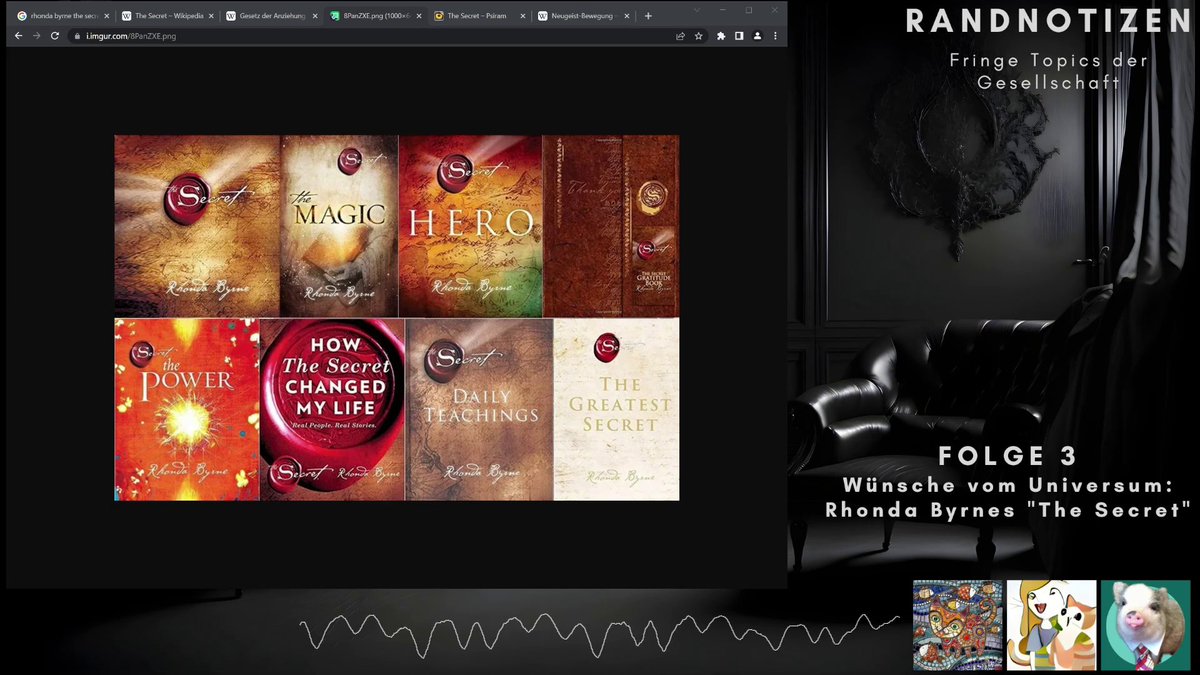Toggle the browser side panel
The height and width of the screenshot is (675, 1200).
click(739, 36)
